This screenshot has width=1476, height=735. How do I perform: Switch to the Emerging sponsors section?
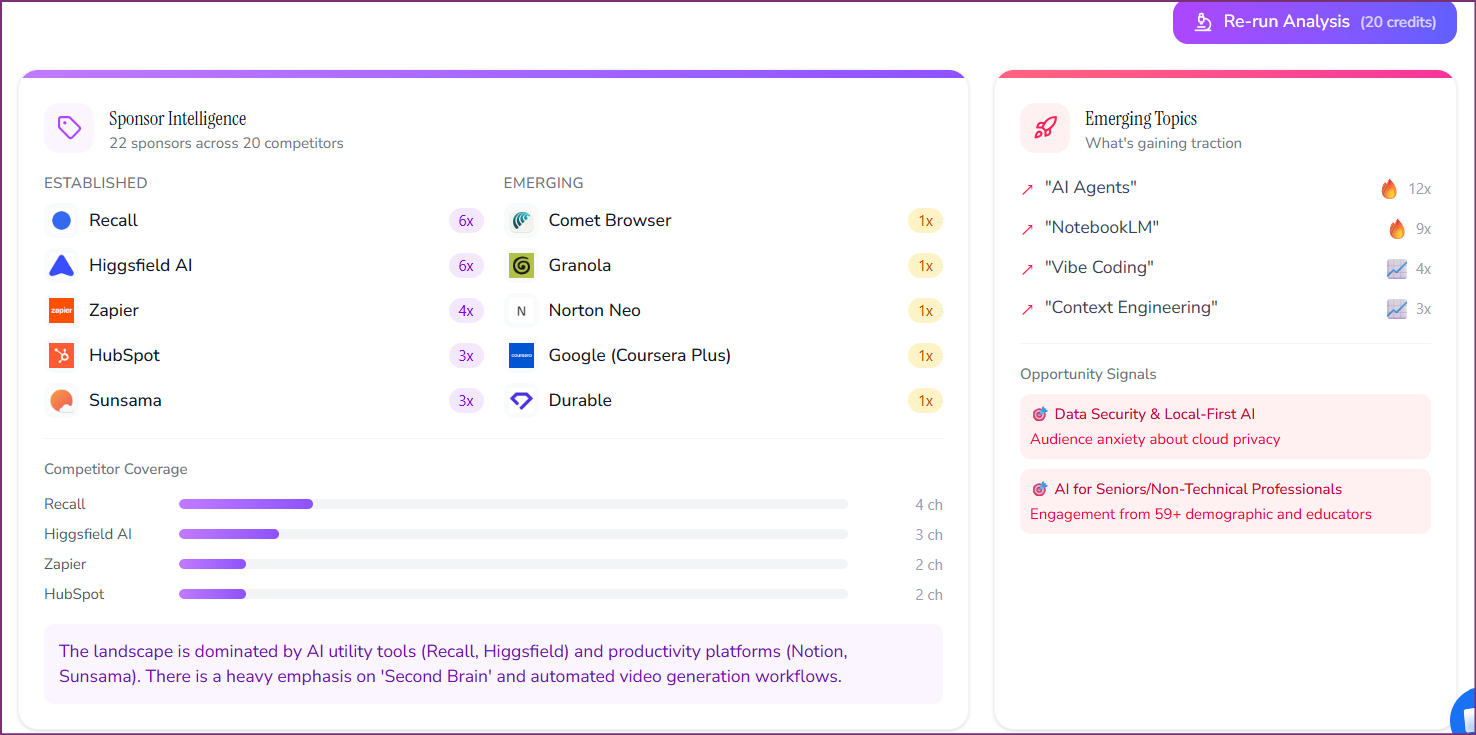543,183
